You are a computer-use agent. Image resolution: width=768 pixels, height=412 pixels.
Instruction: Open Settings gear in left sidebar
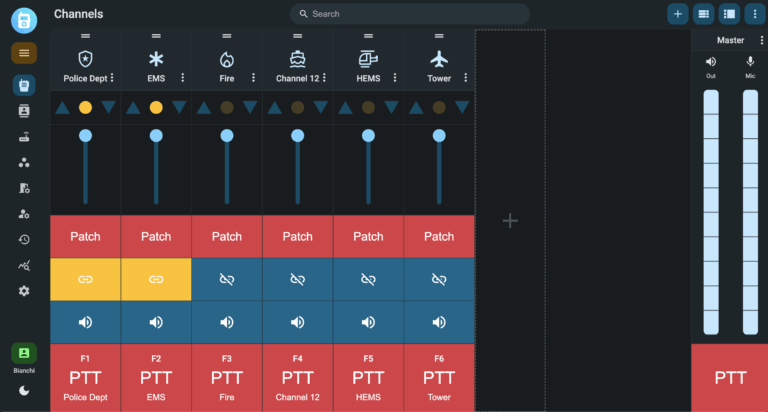pyautogui.click(x=24, y=291)
